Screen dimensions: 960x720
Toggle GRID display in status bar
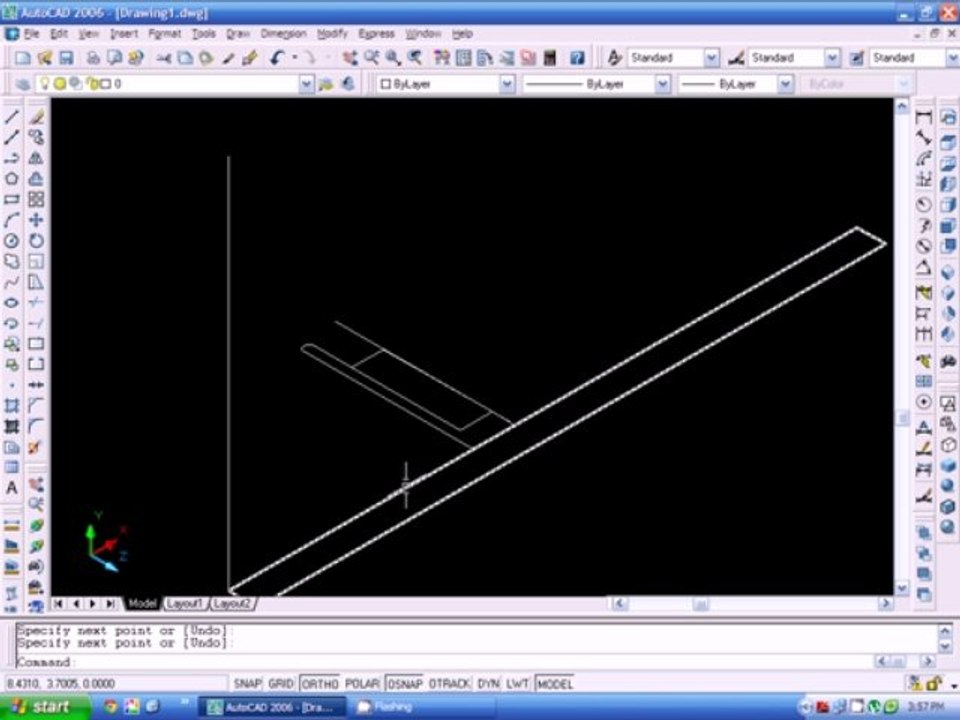click(x=281, y=683)
